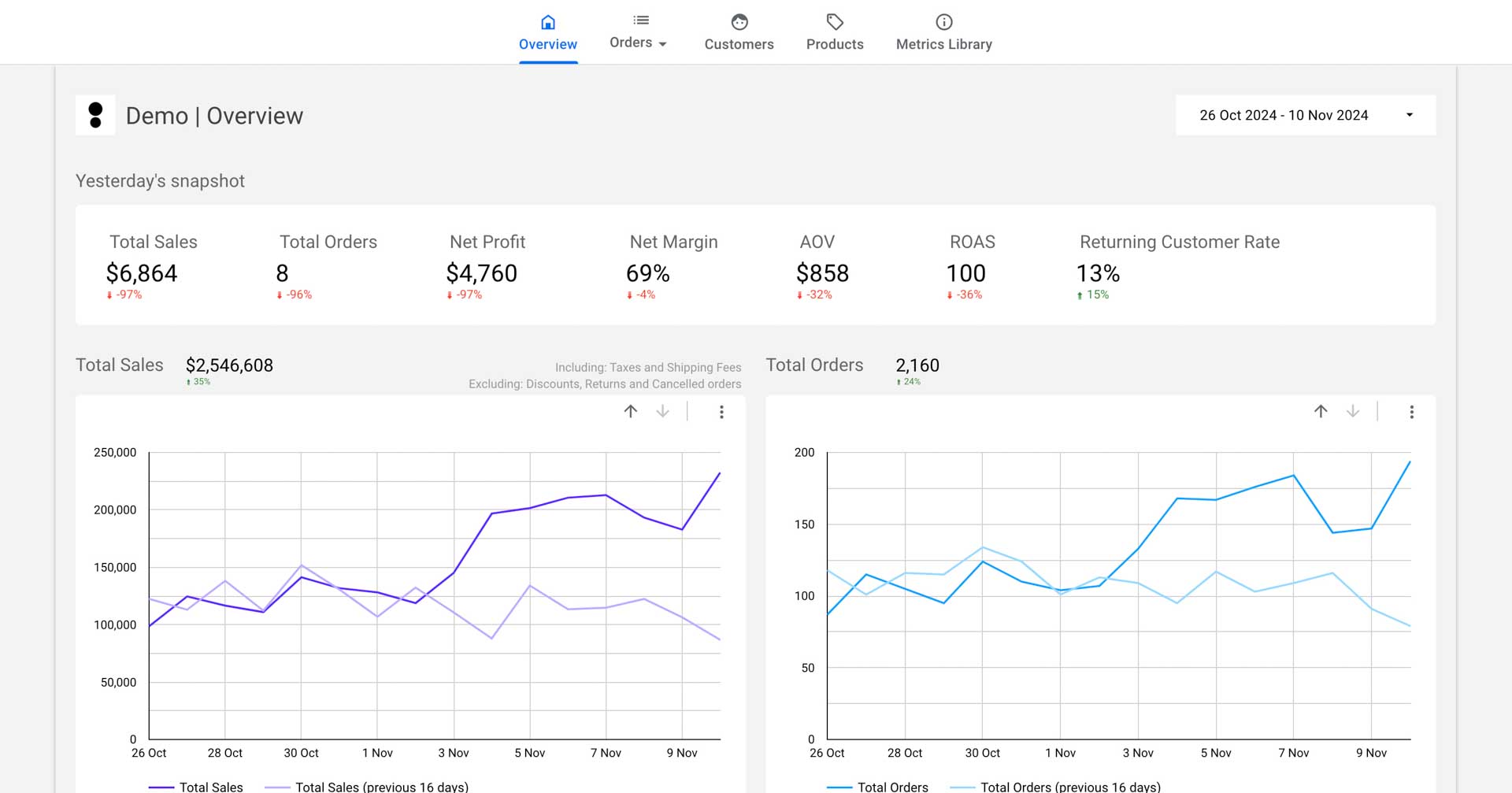The height and width of the screenshot is (793, 1512).
Task: Click the ROAS value 100
Action: (x=965, y=273)
